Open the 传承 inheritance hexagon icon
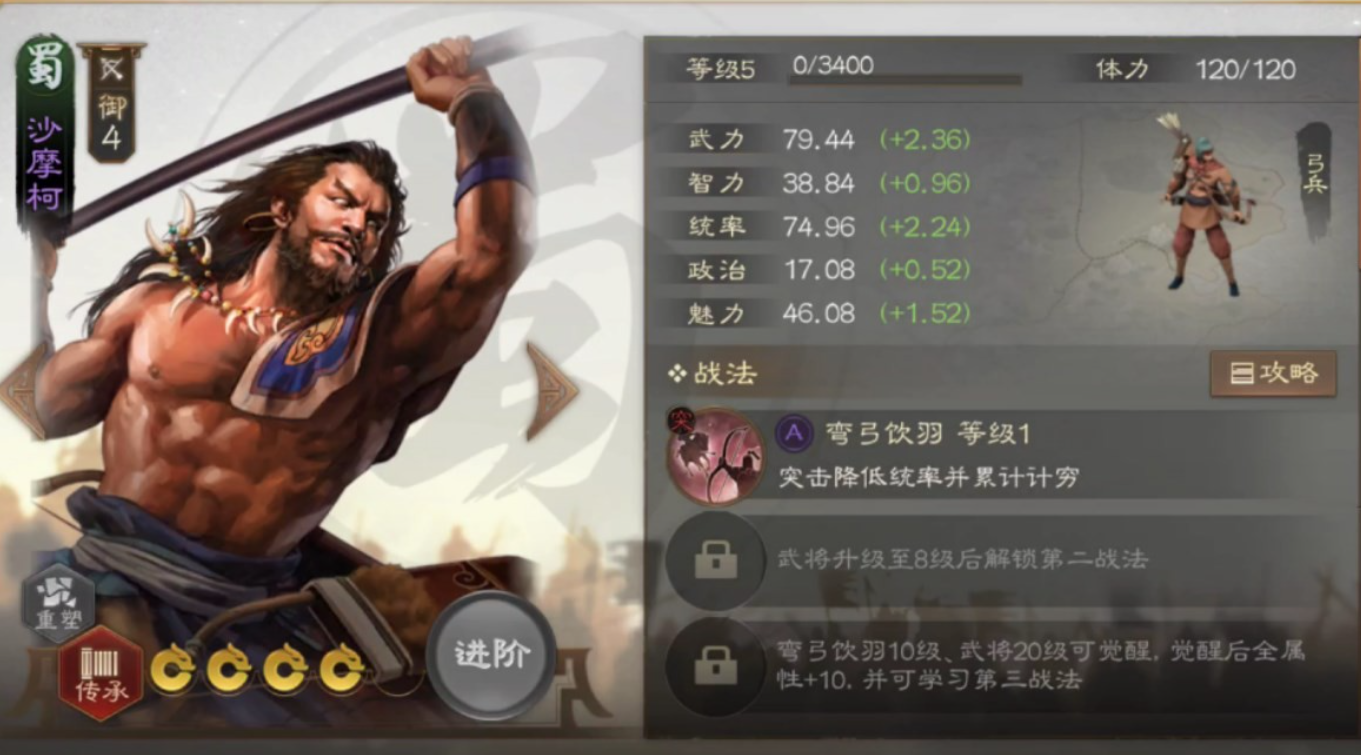This screenshot has width=1361, height=755. click(100, 673)
